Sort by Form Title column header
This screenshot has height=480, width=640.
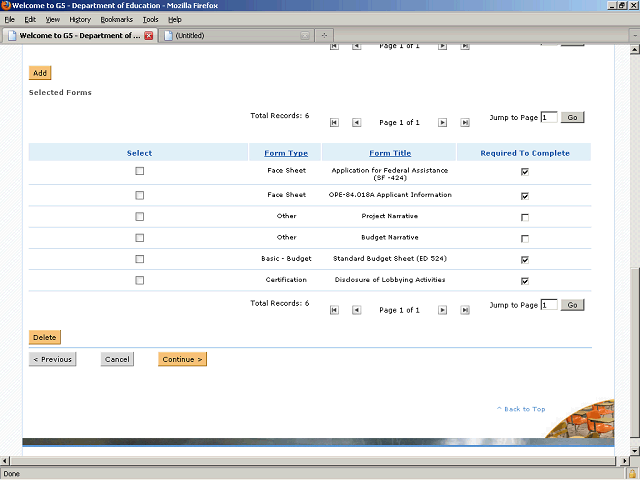pyautogui.click(x=390, y=153)
